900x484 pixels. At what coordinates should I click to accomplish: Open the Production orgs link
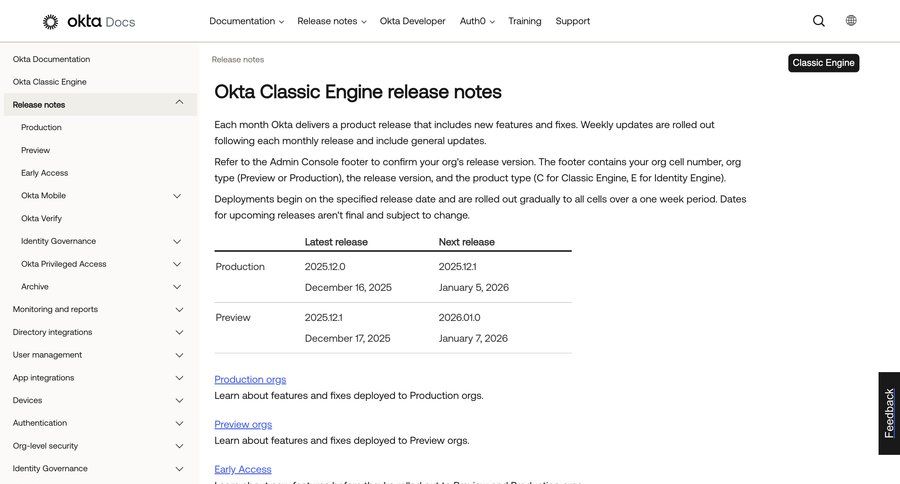pyautogui.click(x=250, y=380)
